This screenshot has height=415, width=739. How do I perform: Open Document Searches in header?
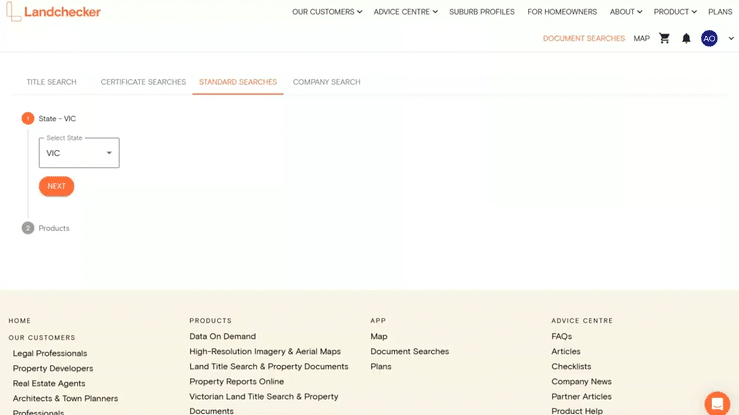pyautogui.click(x=583, y=39)
